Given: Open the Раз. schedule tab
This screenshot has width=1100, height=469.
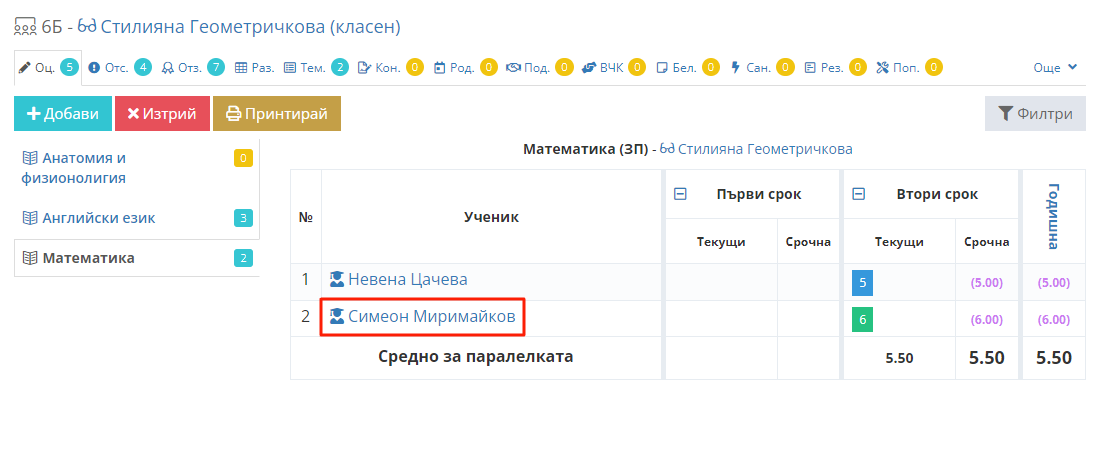Looking at the screenshot, I should pos(254,68).
